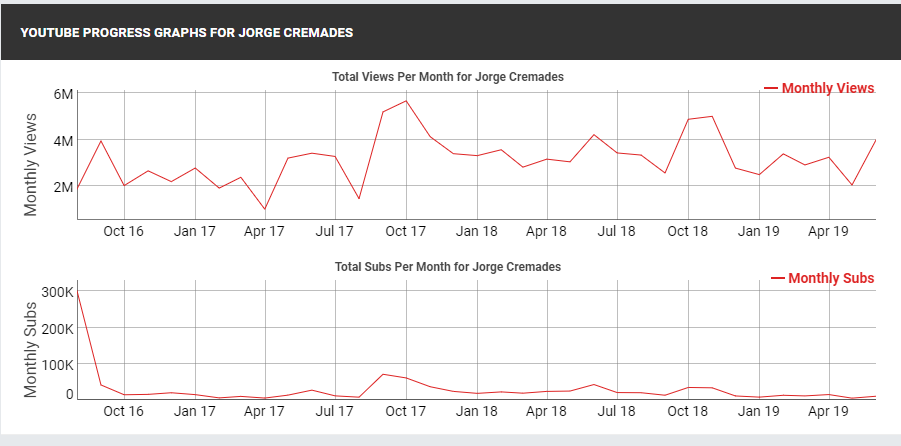The height and width of the screenshot is (446, 901).
Task: Select the Jan 18 label on the views axis
Action: (477, 231)
